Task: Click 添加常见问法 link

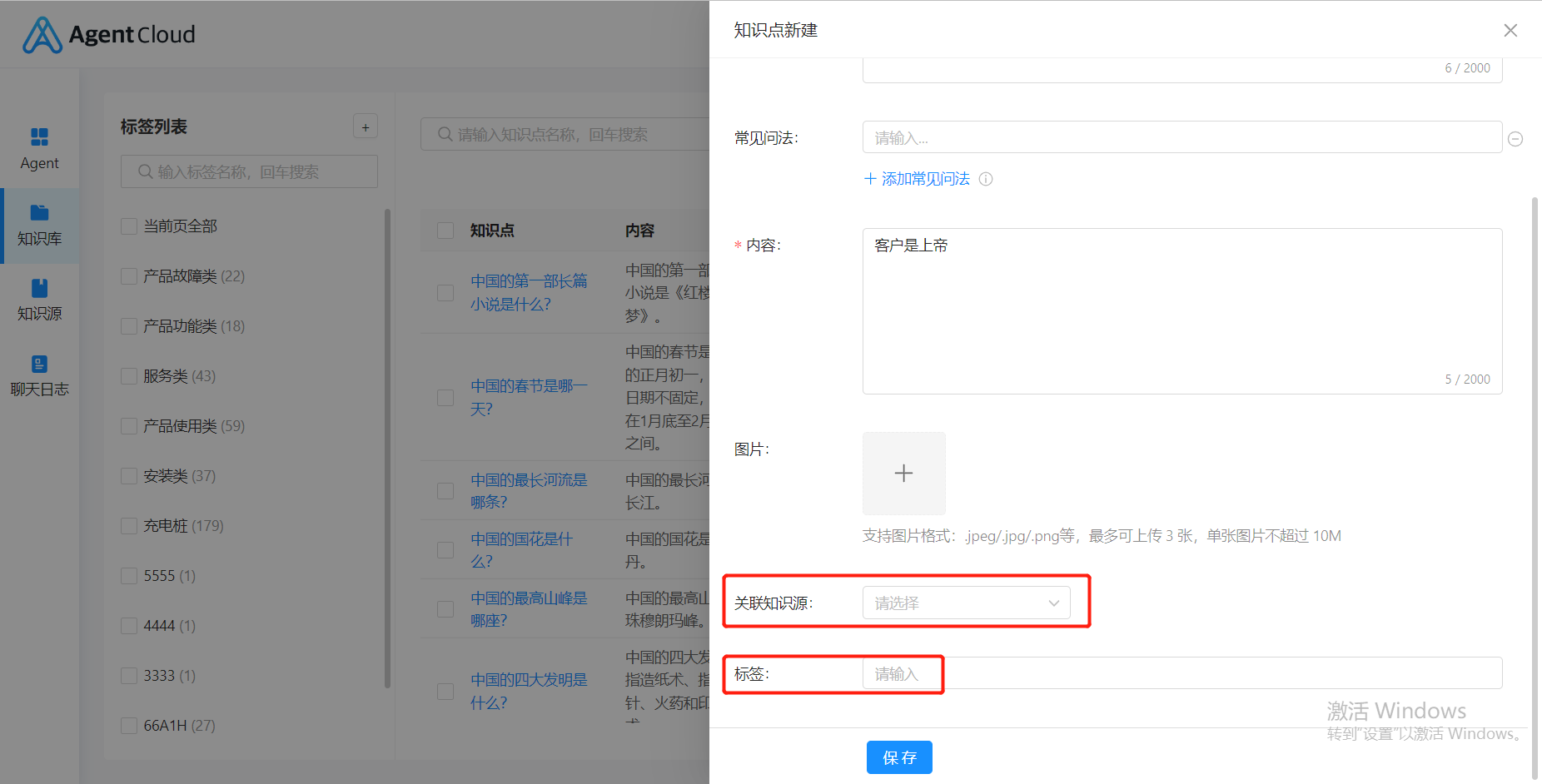Action: 917,179
